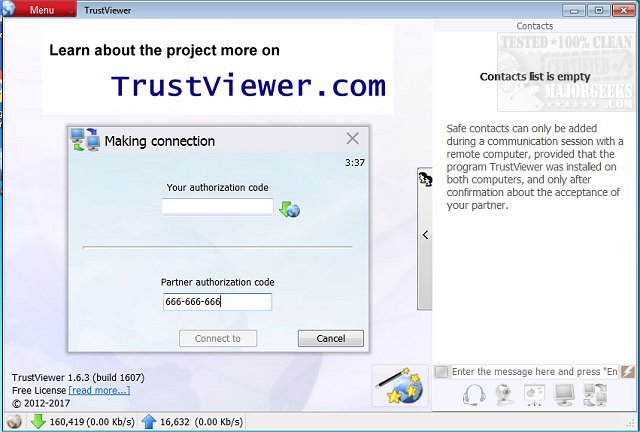Click the TrustViewer.com banner
This screenshot has width=640, height=432.
(218, 69)
